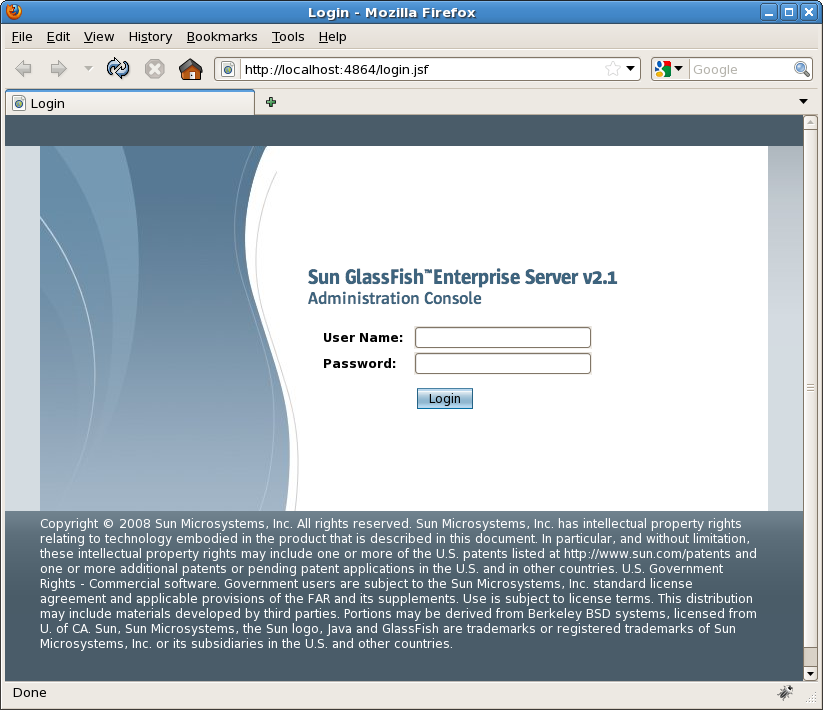
Task: Click the 'Password:' label
Action: [x=360, y=364]
